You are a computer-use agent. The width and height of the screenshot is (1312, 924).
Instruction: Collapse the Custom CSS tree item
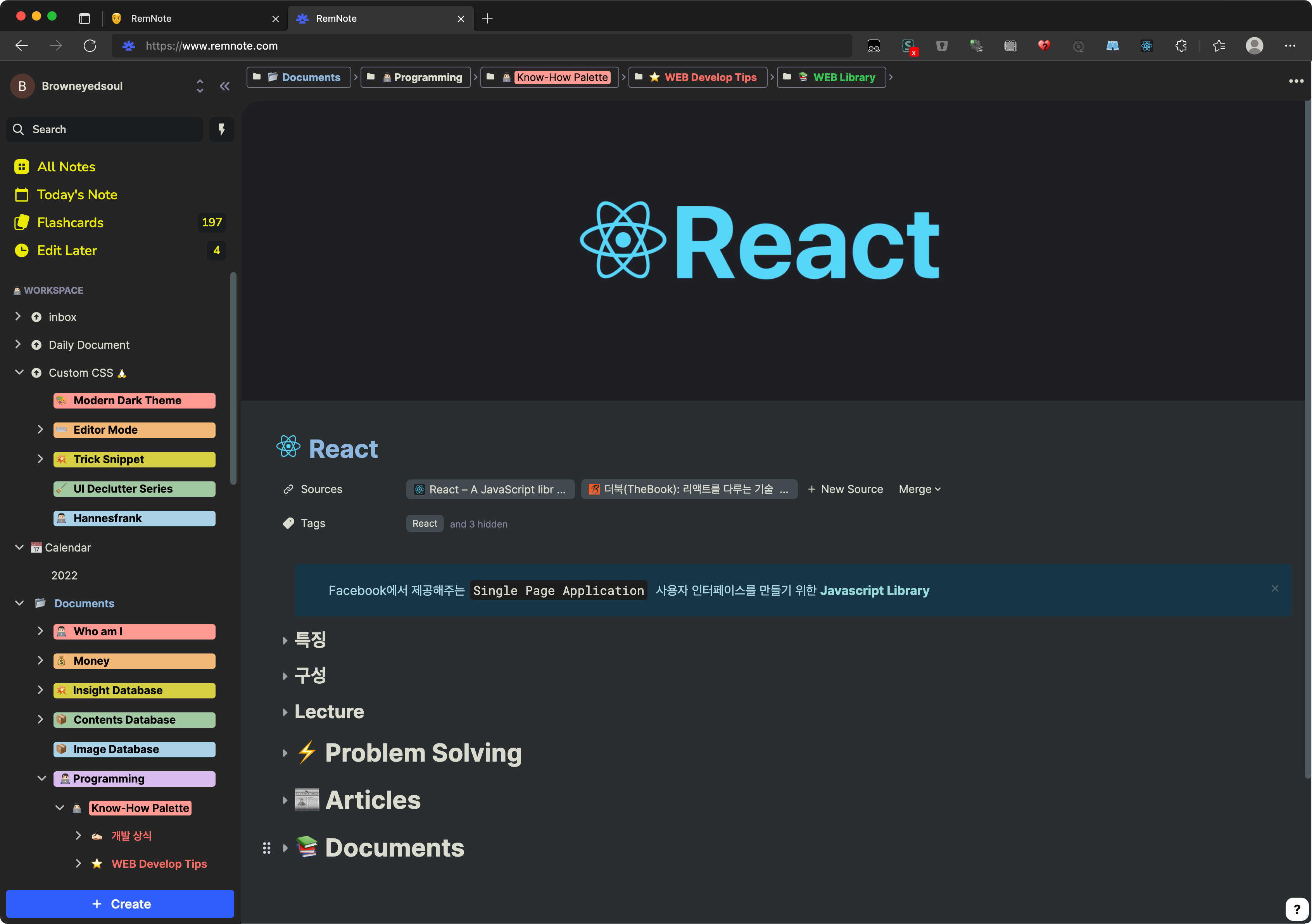[19, 372]
